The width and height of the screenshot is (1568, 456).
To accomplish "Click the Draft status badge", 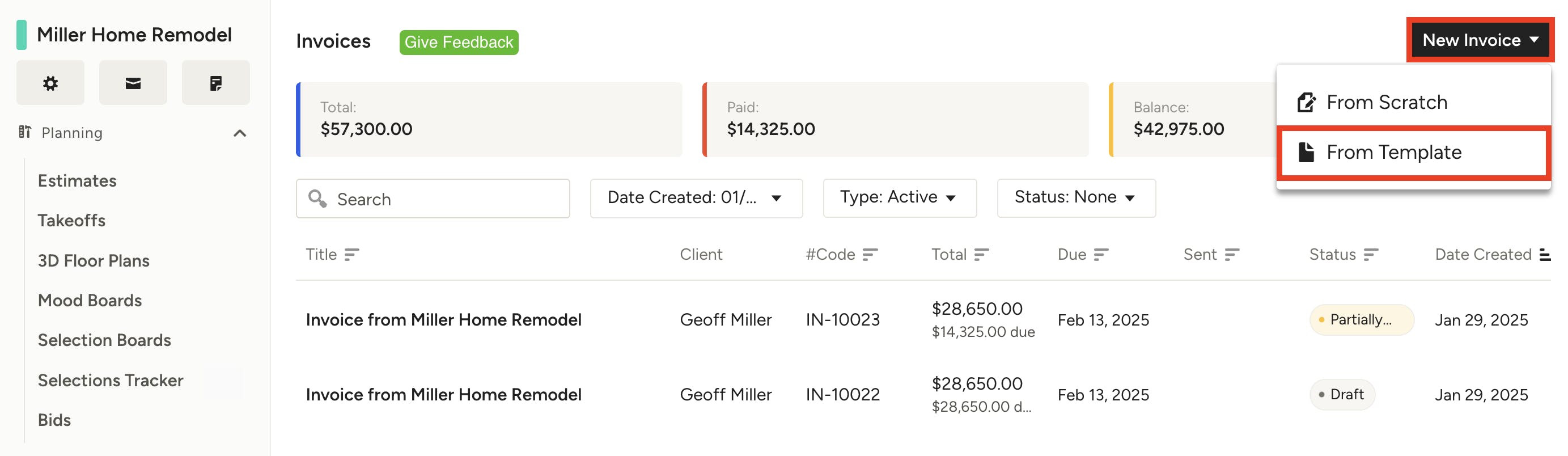I will coord(1342,395).
